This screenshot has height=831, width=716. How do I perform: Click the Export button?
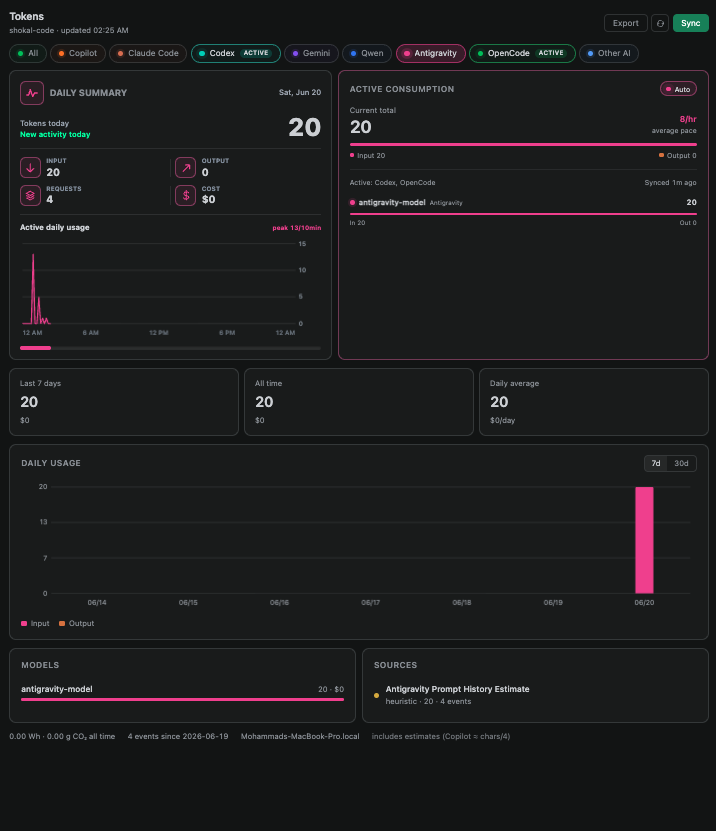[x=625, y=23]
